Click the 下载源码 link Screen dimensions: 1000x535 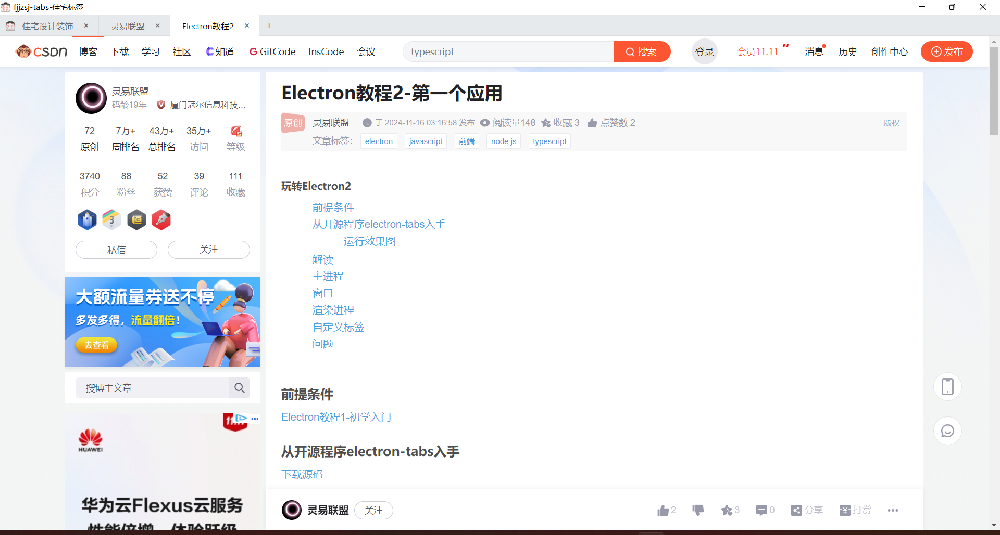click(x=302, y=474)
